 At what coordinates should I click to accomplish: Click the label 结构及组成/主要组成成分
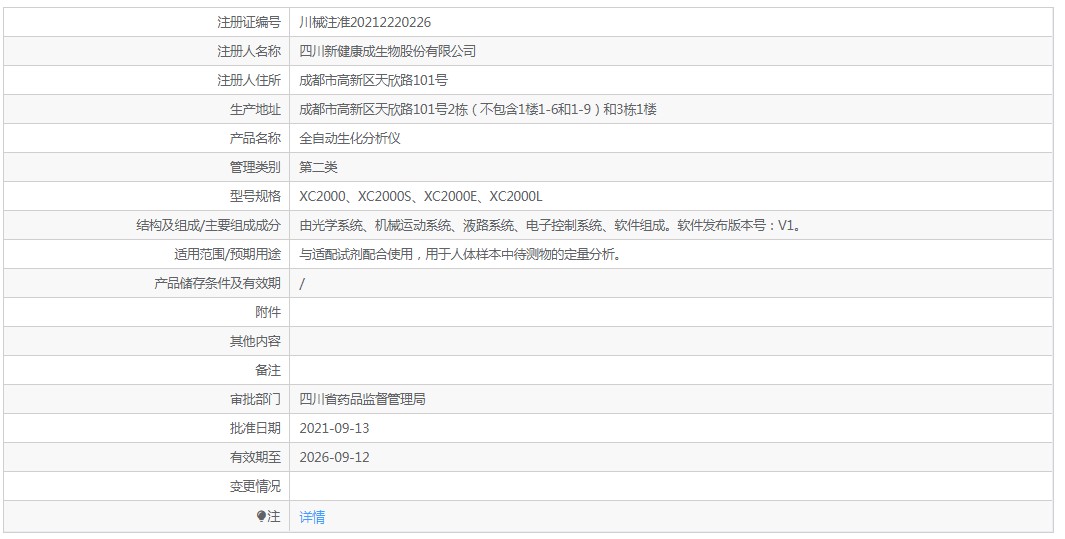[x=208, y=226]
